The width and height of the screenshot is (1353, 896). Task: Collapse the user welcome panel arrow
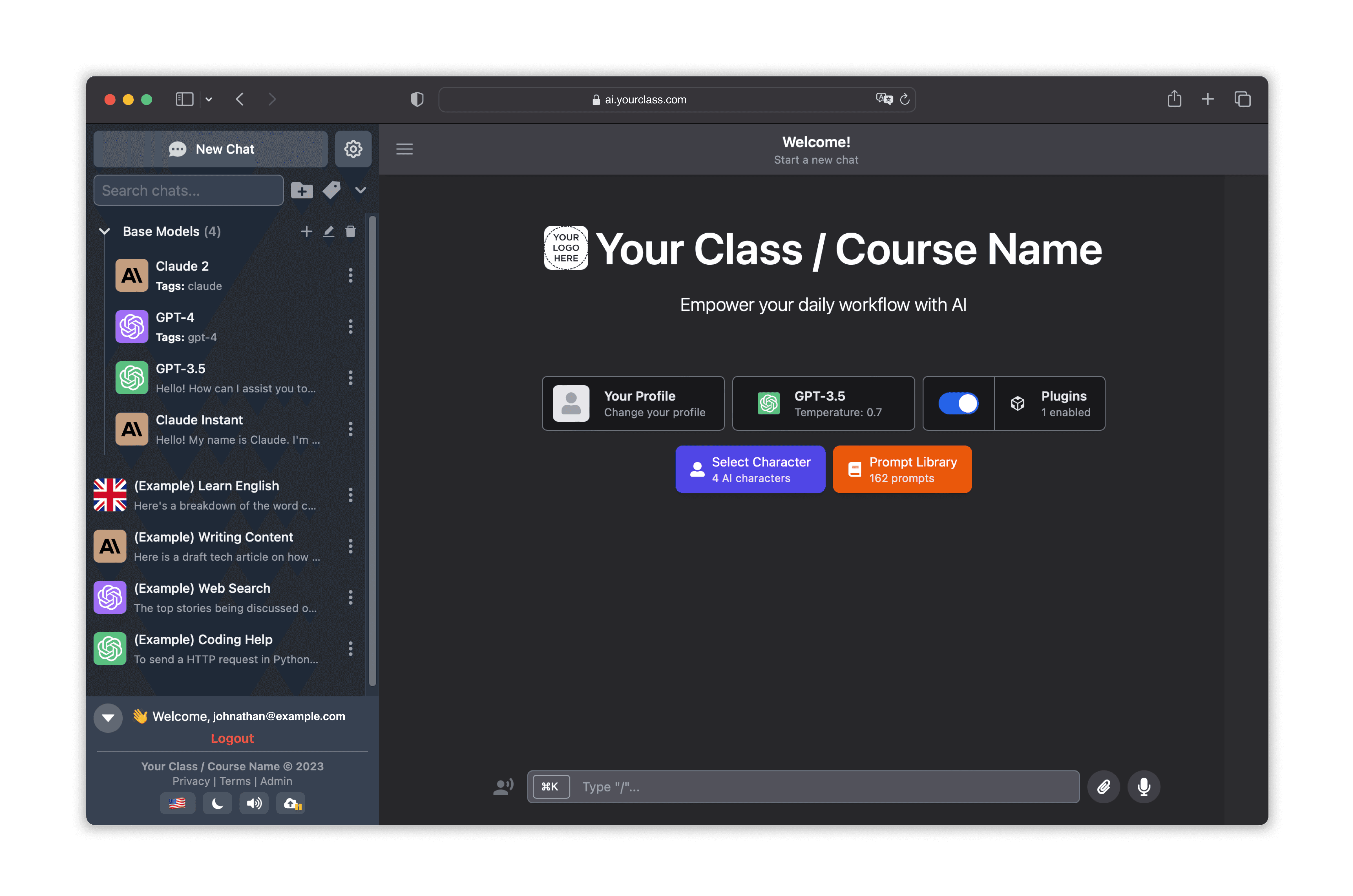108,718
